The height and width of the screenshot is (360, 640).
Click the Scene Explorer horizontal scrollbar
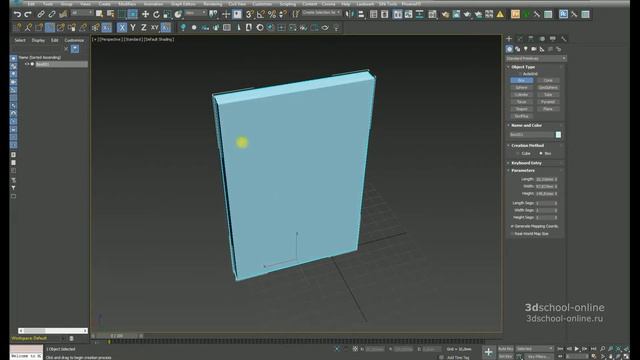click(53, 331)
